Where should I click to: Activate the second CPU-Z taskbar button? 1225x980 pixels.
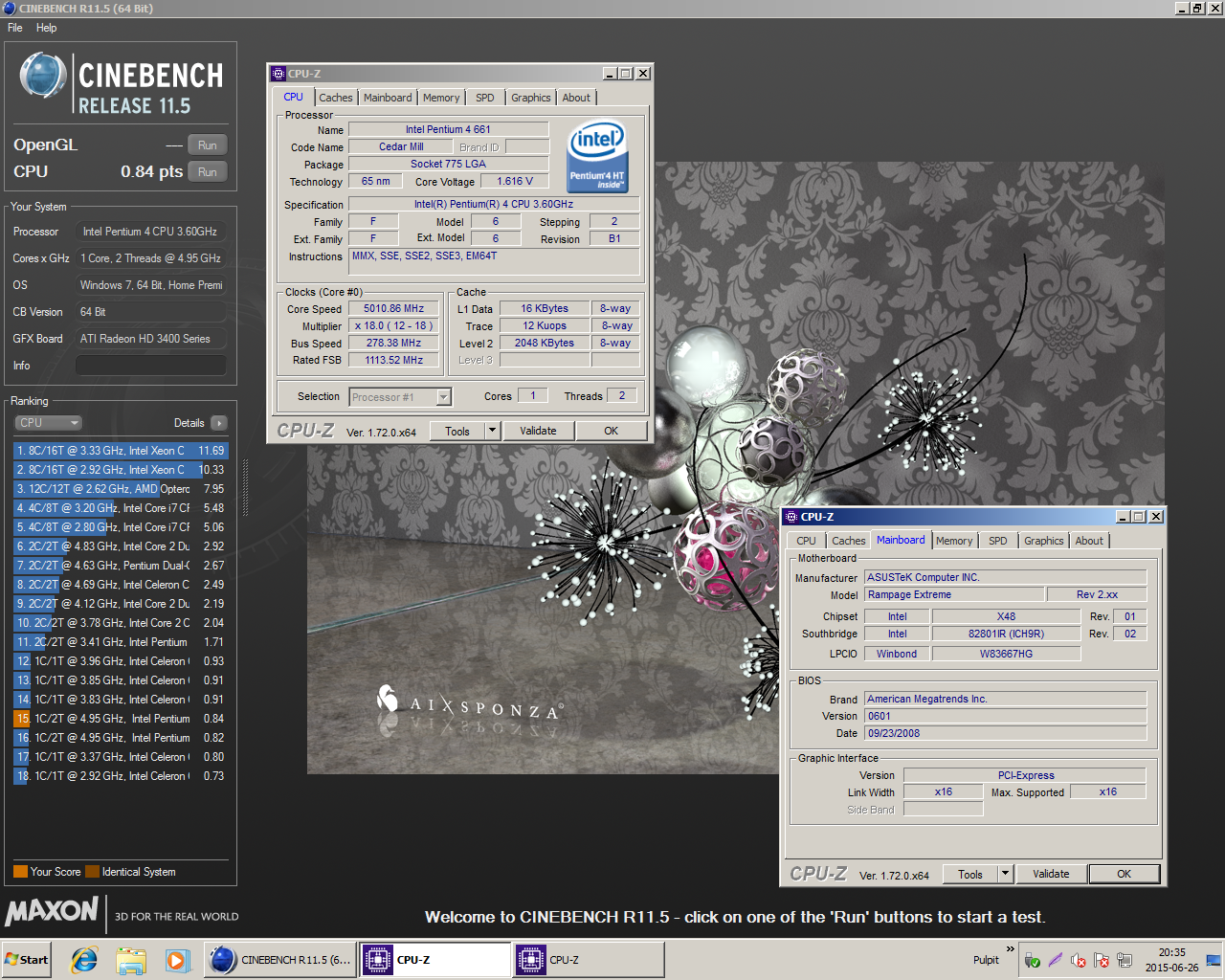(x=589, y=960)
